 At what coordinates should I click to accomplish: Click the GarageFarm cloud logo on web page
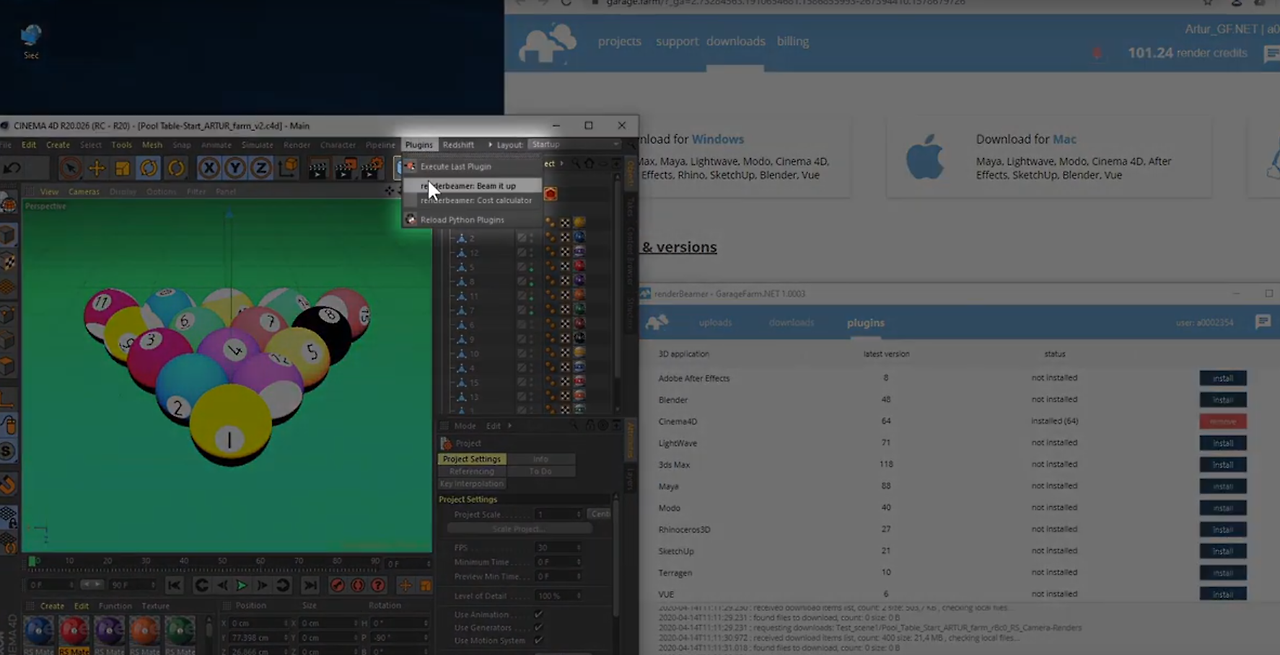(x=548, y=43)
